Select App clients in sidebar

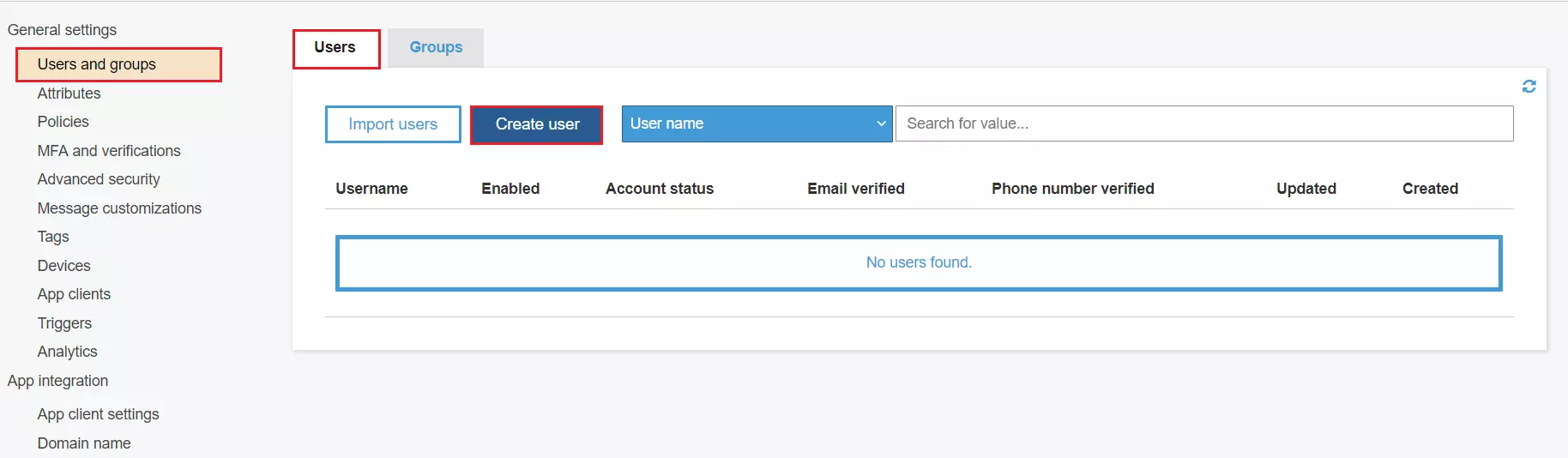(74, 294)
